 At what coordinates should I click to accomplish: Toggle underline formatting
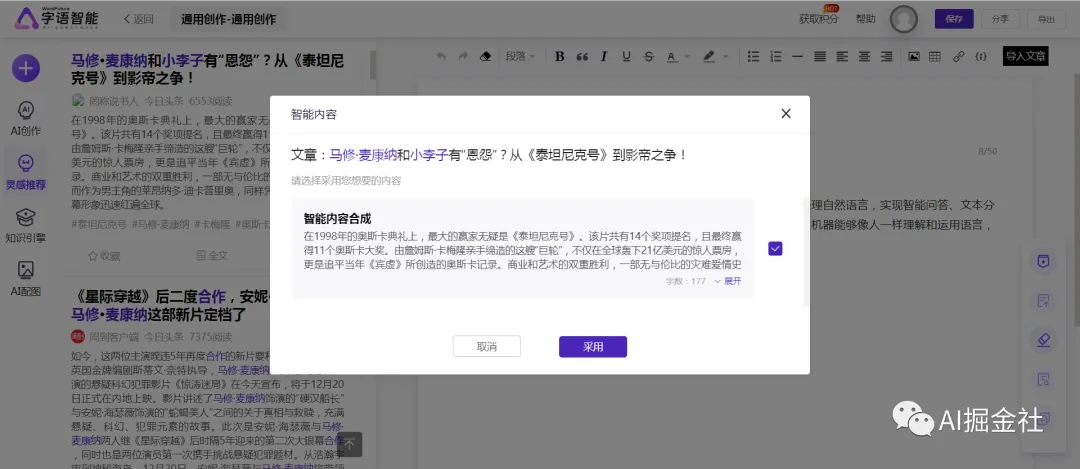coord(626,56)
